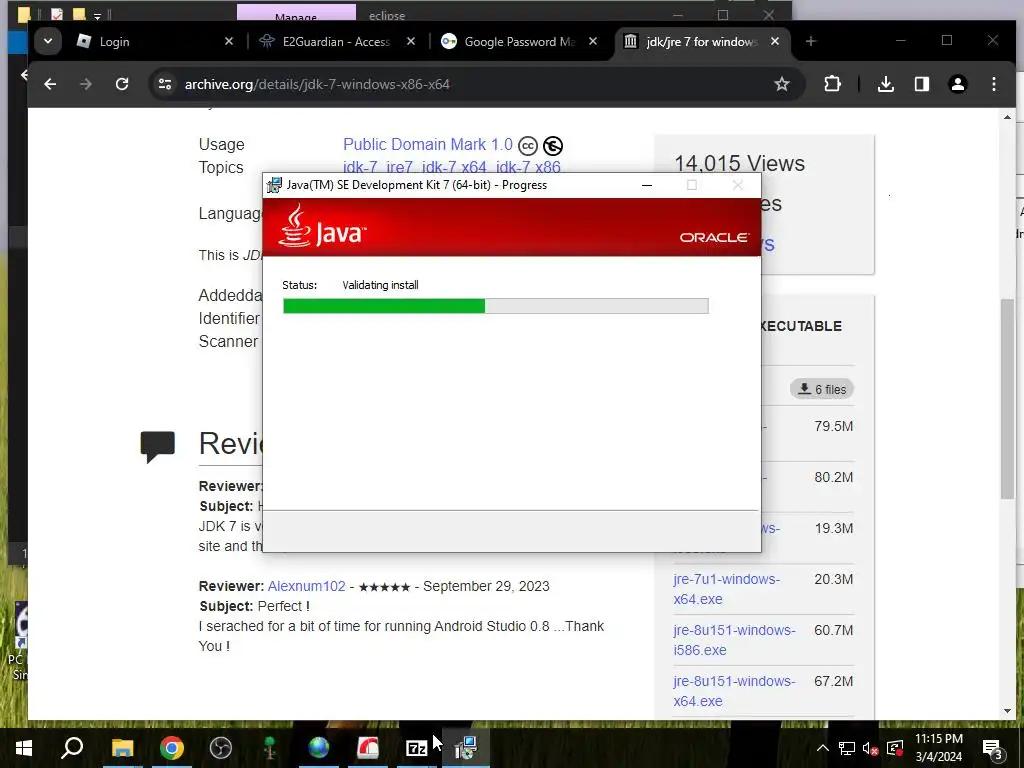Switch to the E2Guardian - Access tab

[336, 42]
